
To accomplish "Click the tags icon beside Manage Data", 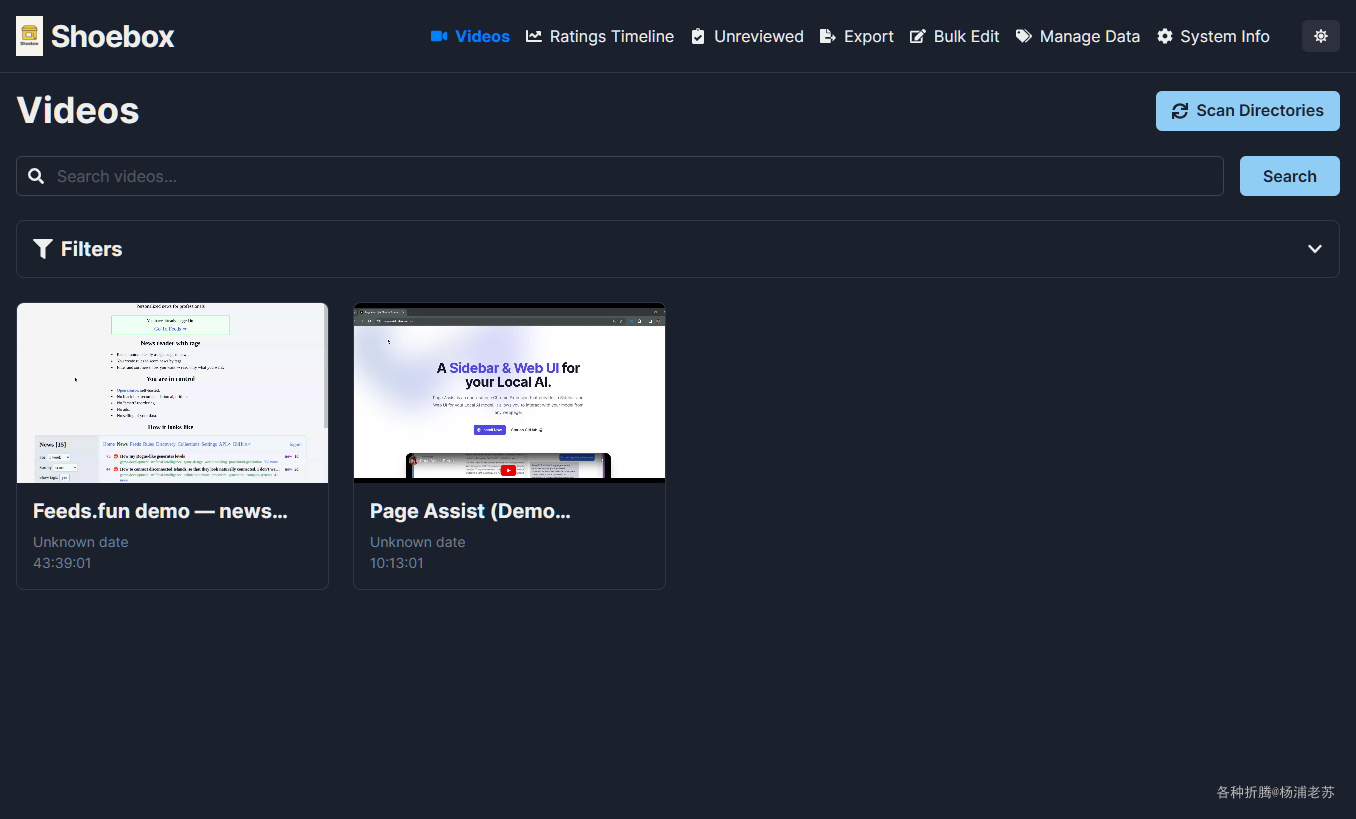I will (1024, 36).
